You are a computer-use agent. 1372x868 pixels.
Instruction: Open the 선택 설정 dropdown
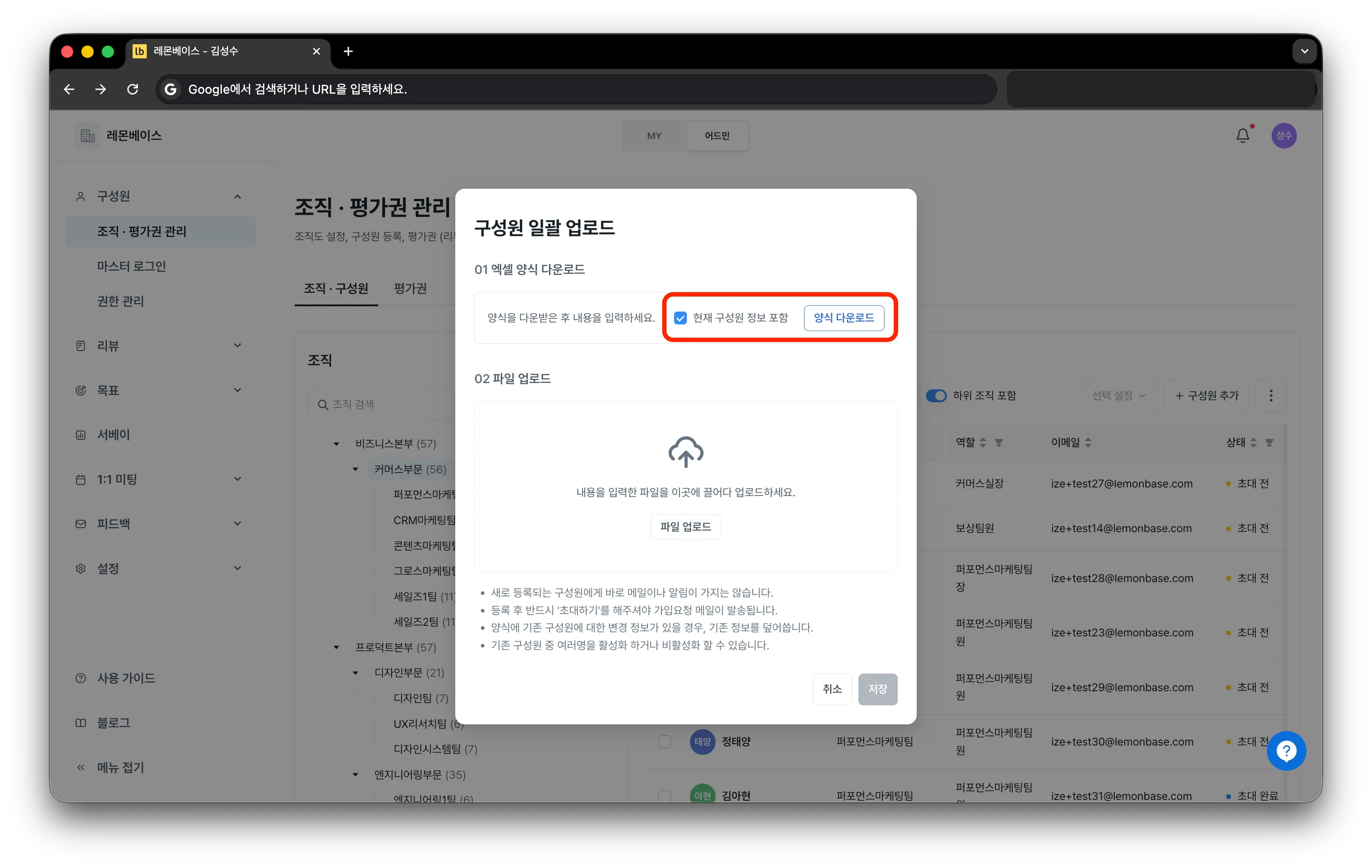(x=1118, y=395)
